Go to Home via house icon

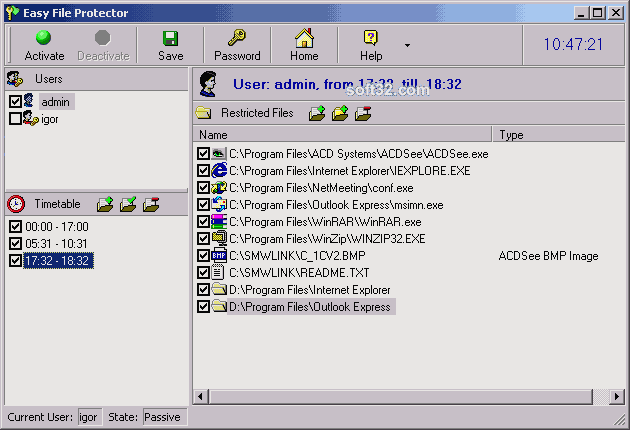tap(304, 45)
